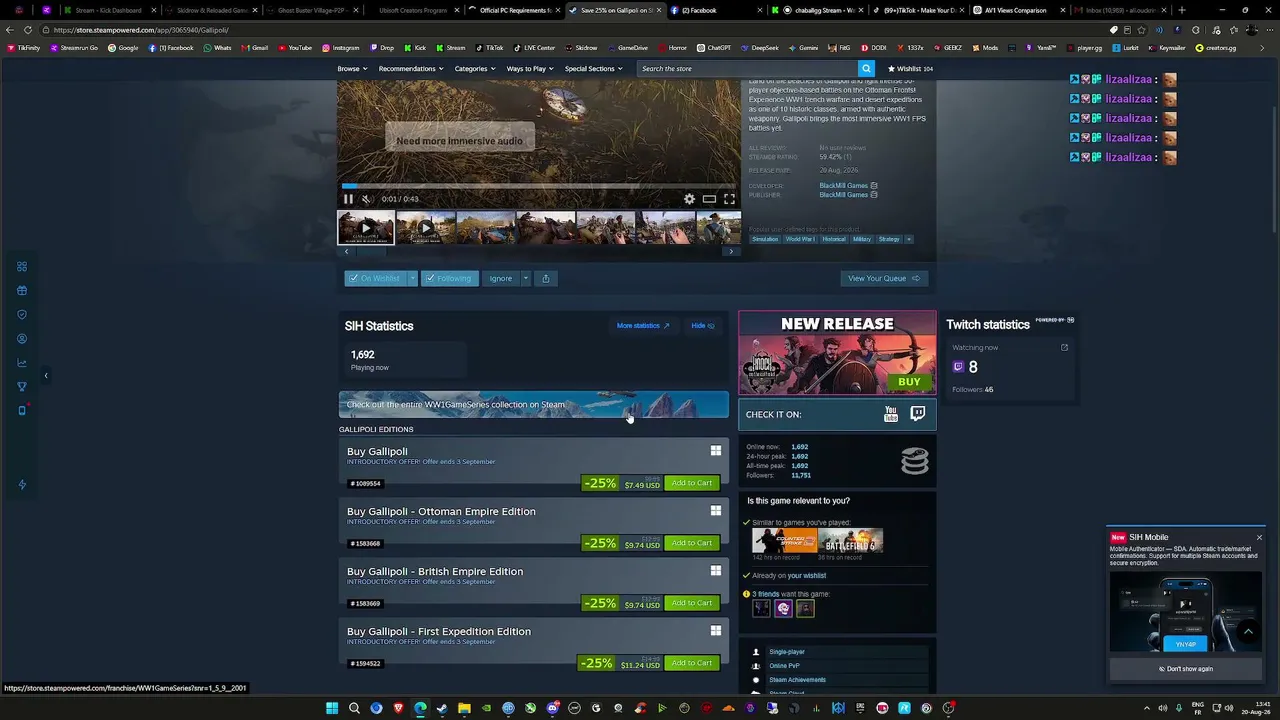The width and height of the screenshot is (1280, 720).
Task: Open the Categories dropdown menu
Action: (x=475, y=69)
